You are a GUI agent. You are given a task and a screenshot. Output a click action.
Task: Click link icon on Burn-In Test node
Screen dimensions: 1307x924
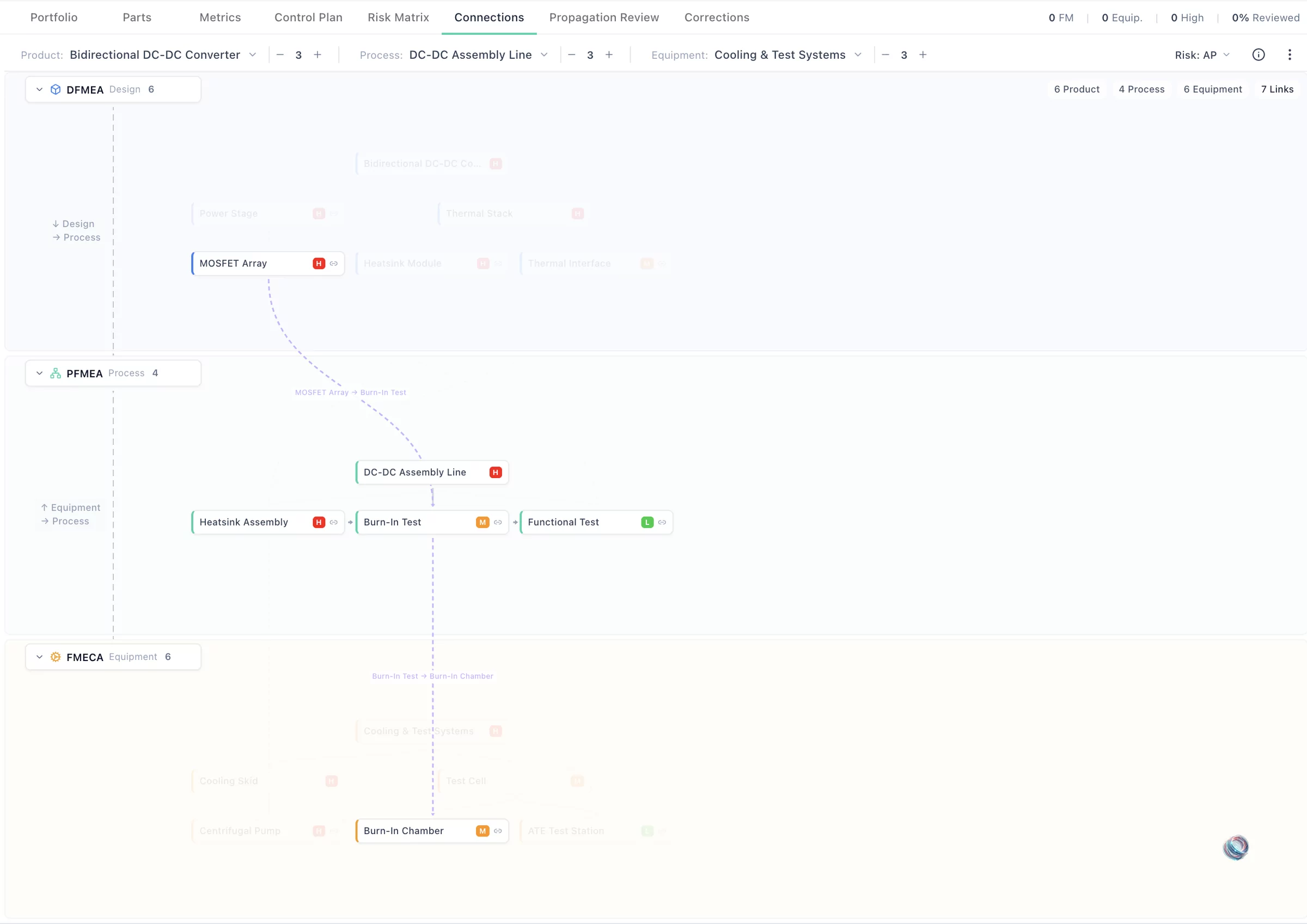coord(498,522)
